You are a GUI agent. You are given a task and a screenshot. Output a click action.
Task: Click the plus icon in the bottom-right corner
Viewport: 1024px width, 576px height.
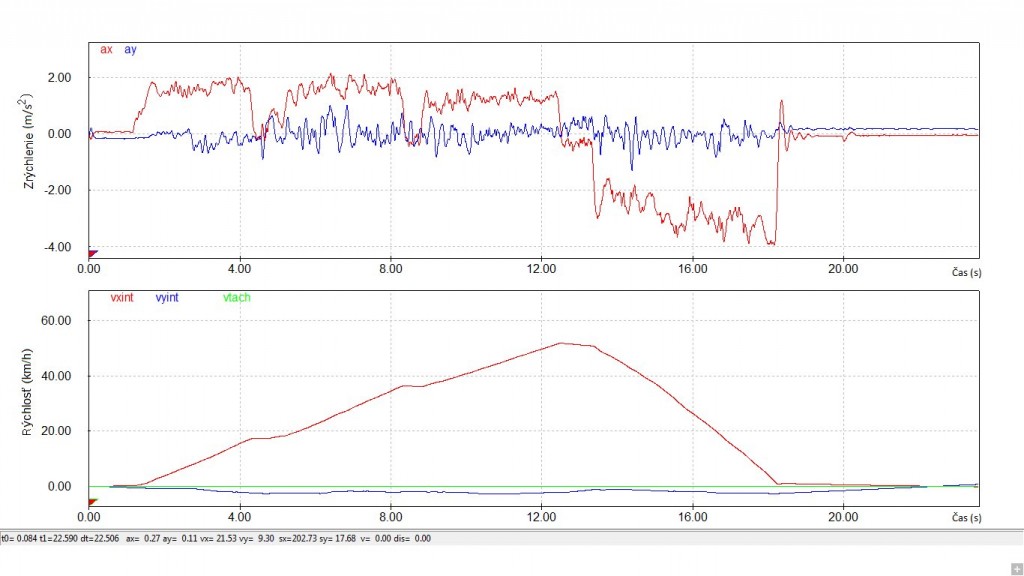tap(1016, 569)
